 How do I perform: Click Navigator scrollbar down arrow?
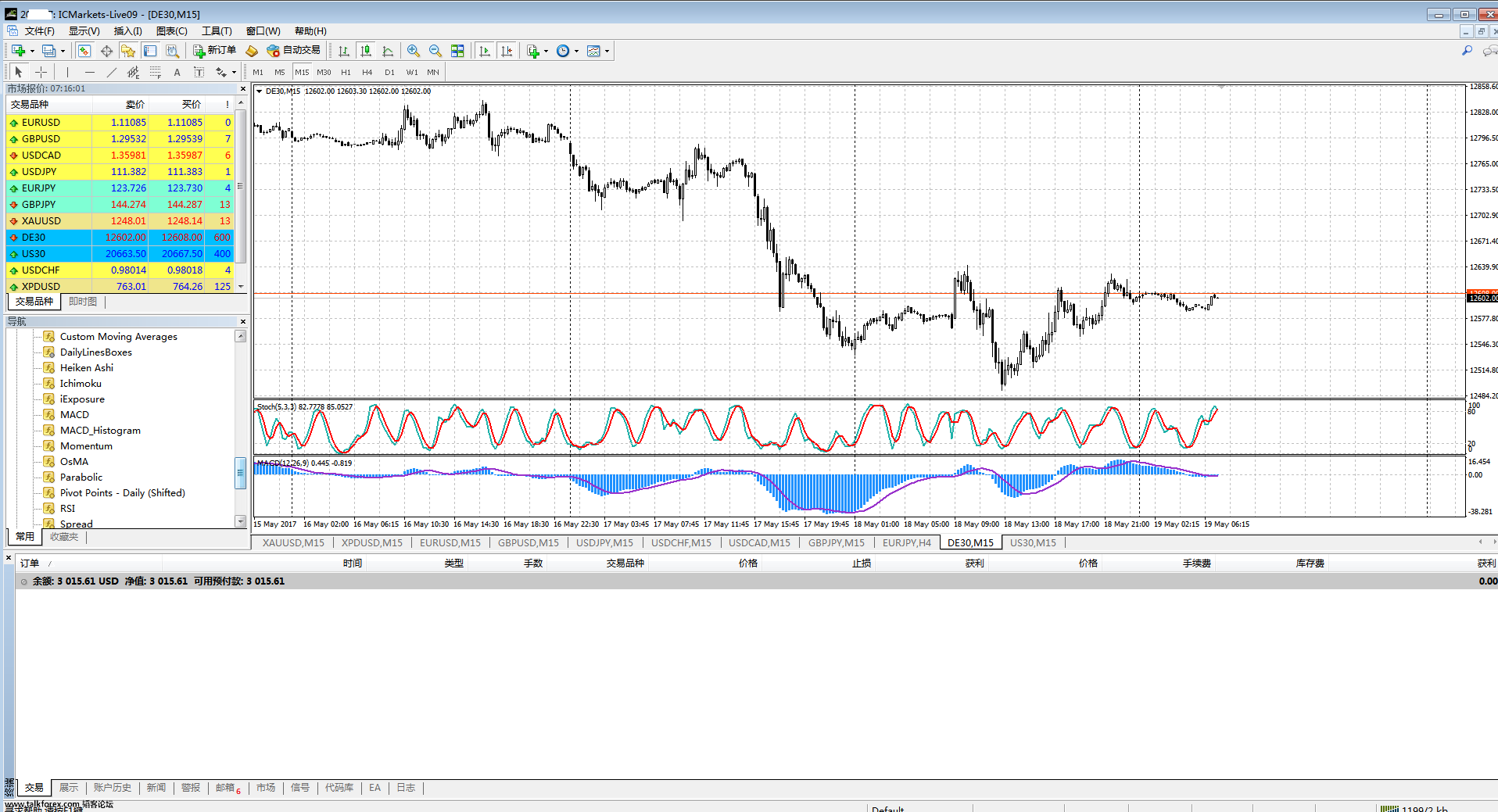(x=241, y=521)
